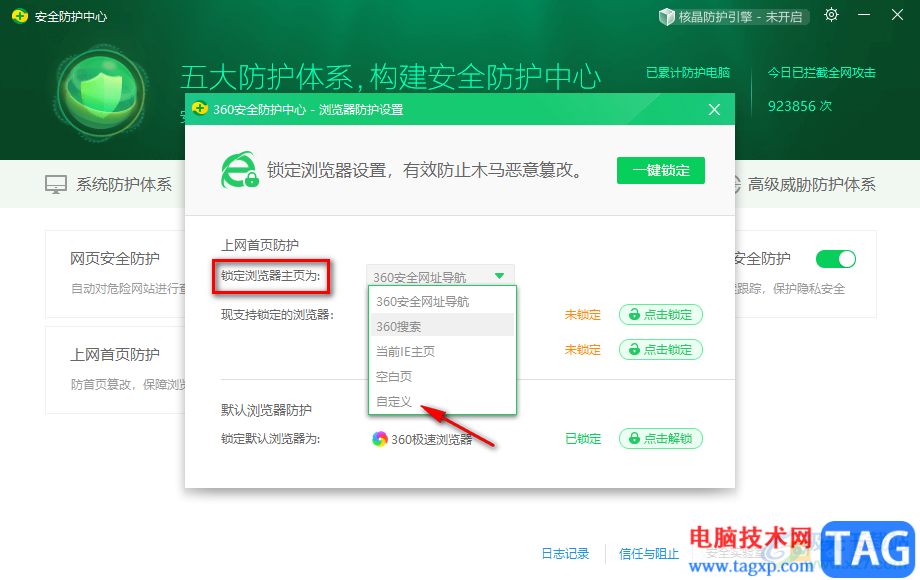
Task: Click the 923856 次 attack counter
Action: click(800, 106)
